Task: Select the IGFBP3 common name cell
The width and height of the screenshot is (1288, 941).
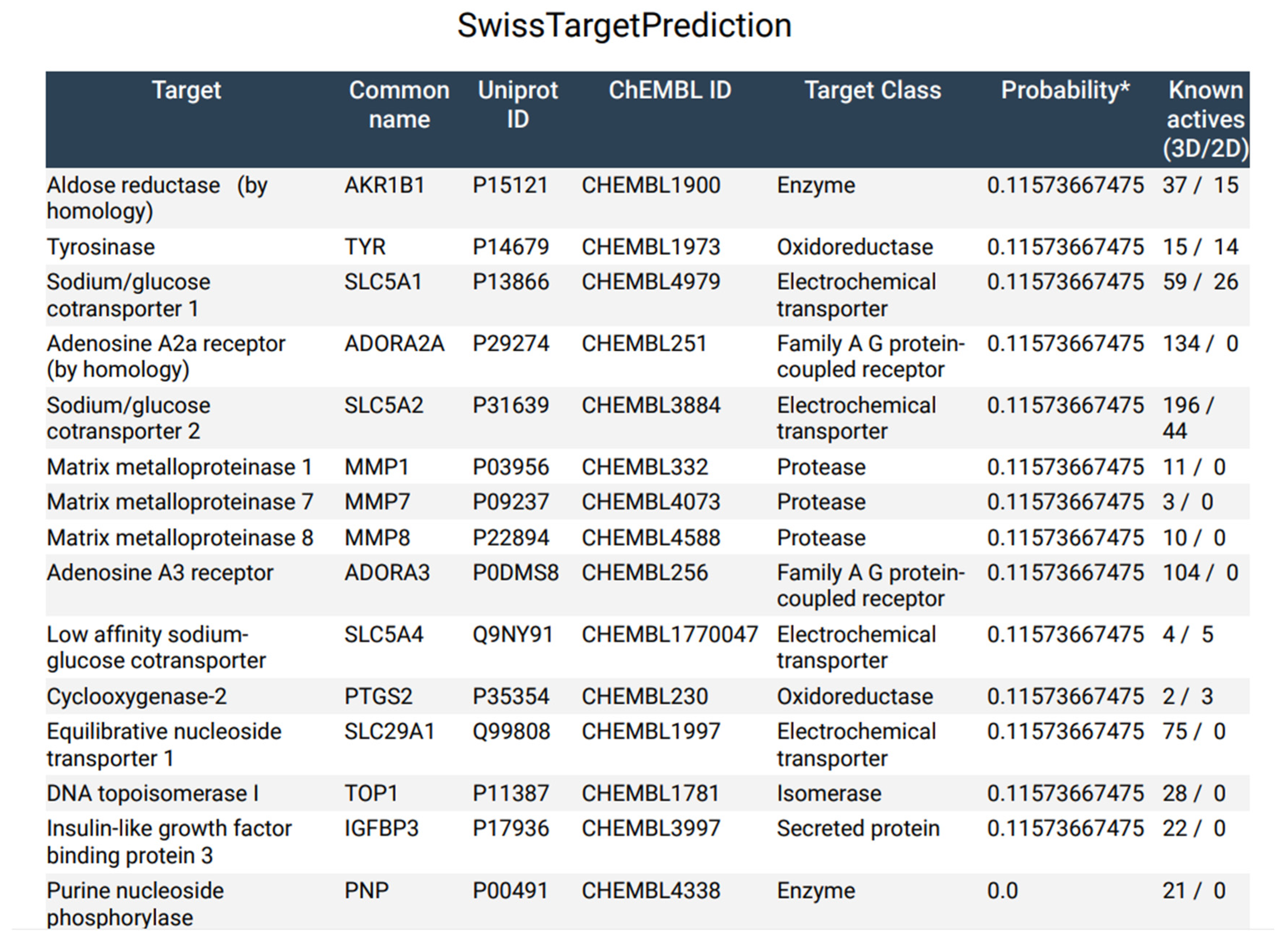Action: coord(382,828)
